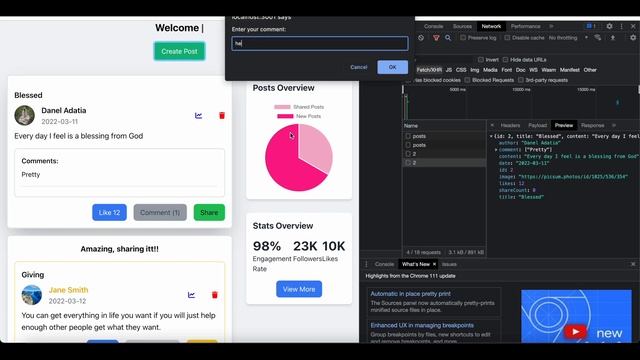
Task: Open the Response tab of request
Action: (592, 125)
